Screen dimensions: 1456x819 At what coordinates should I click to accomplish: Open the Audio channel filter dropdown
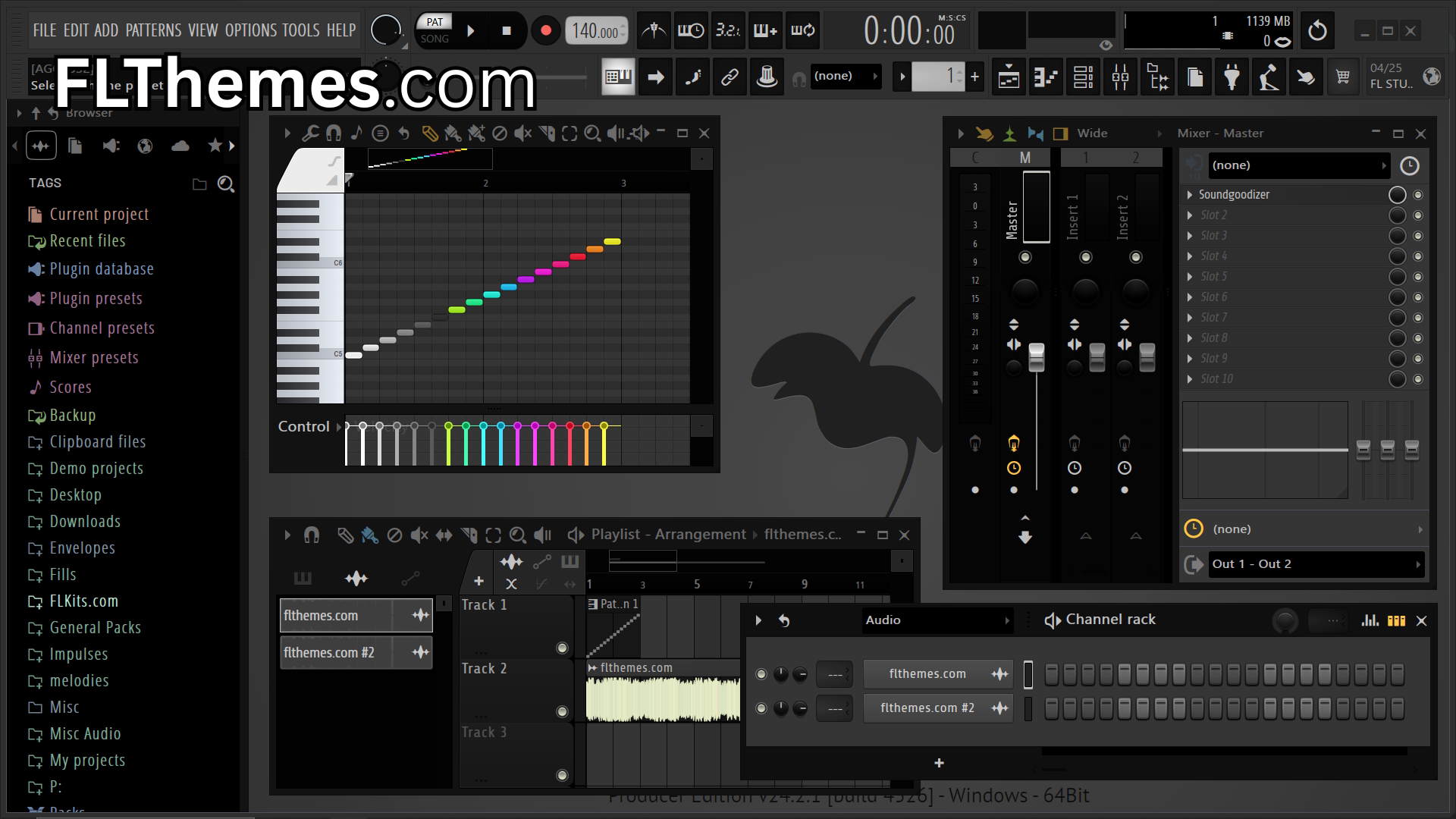coord(937,620)
